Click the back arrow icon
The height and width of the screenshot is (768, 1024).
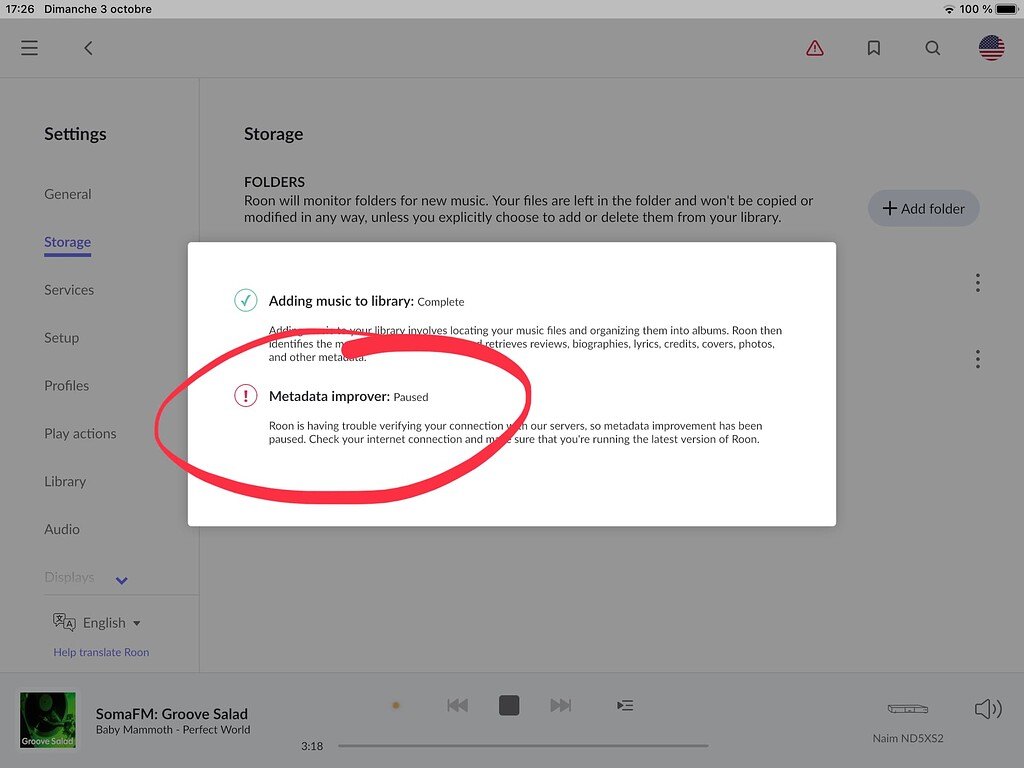[x=87, y=47]
